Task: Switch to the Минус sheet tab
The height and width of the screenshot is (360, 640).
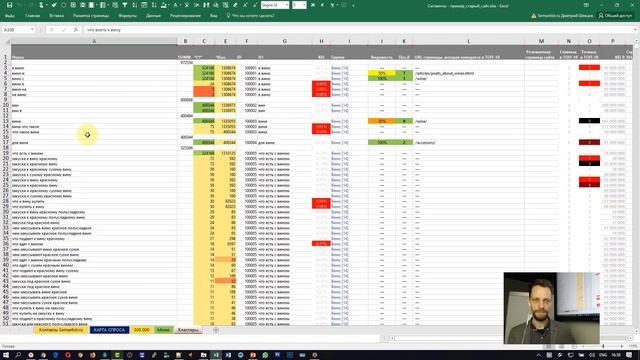Action: pos(163,330)
